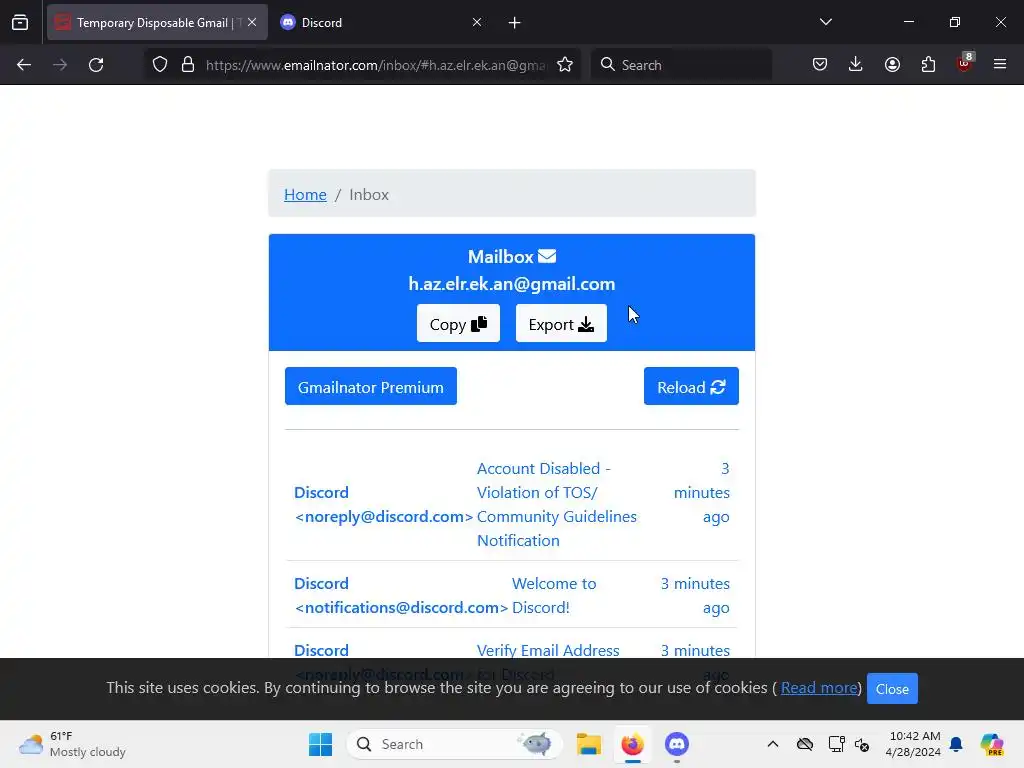Follow the Home breadcrumb link

305,195
